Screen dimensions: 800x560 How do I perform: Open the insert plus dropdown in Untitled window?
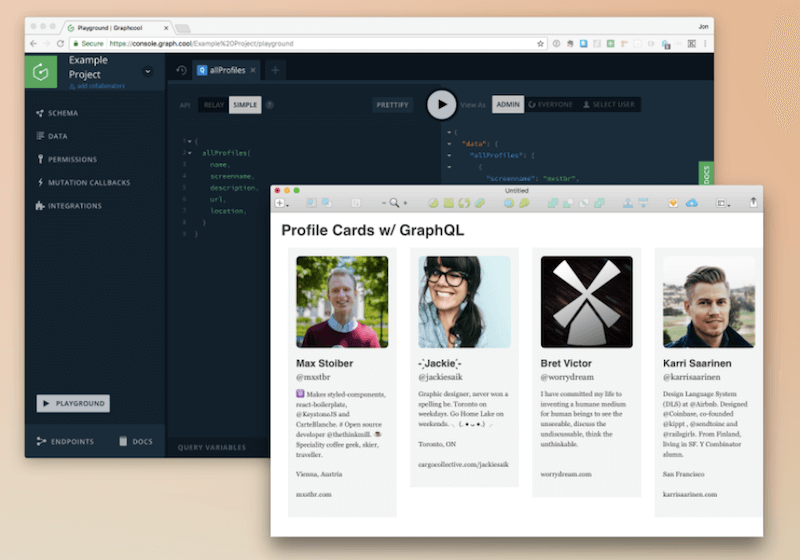[x=282, y=203]
